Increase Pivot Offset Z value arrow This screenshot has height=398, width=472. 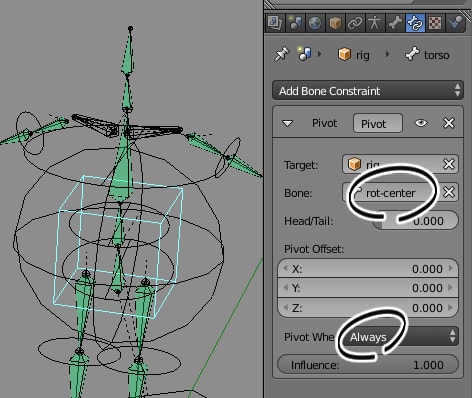pyautogui.click(x=451, y=307)
